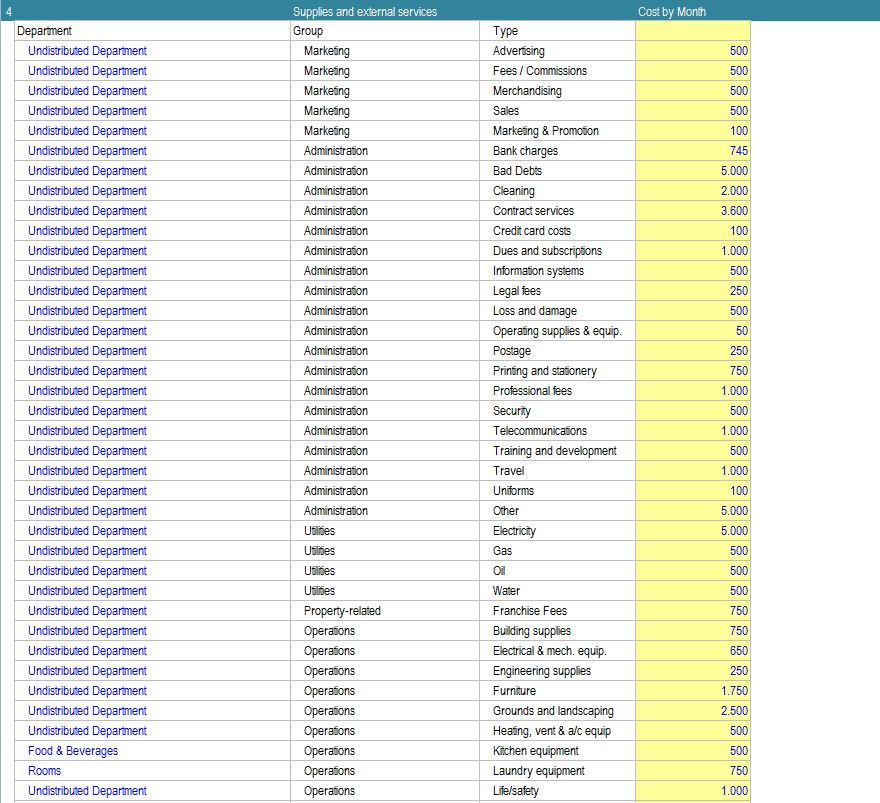Click the Building supplies cell
Screen dimensions: 880x803
click(x=557, y=631)
